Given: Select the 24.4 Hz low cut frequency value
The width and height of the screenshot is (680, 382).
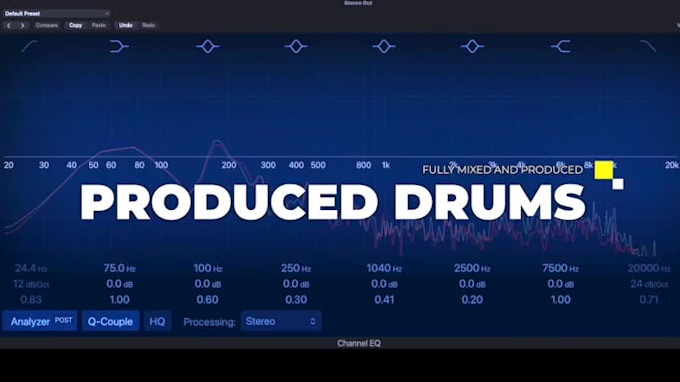Looking at the screenshot, I should point(31,268).
